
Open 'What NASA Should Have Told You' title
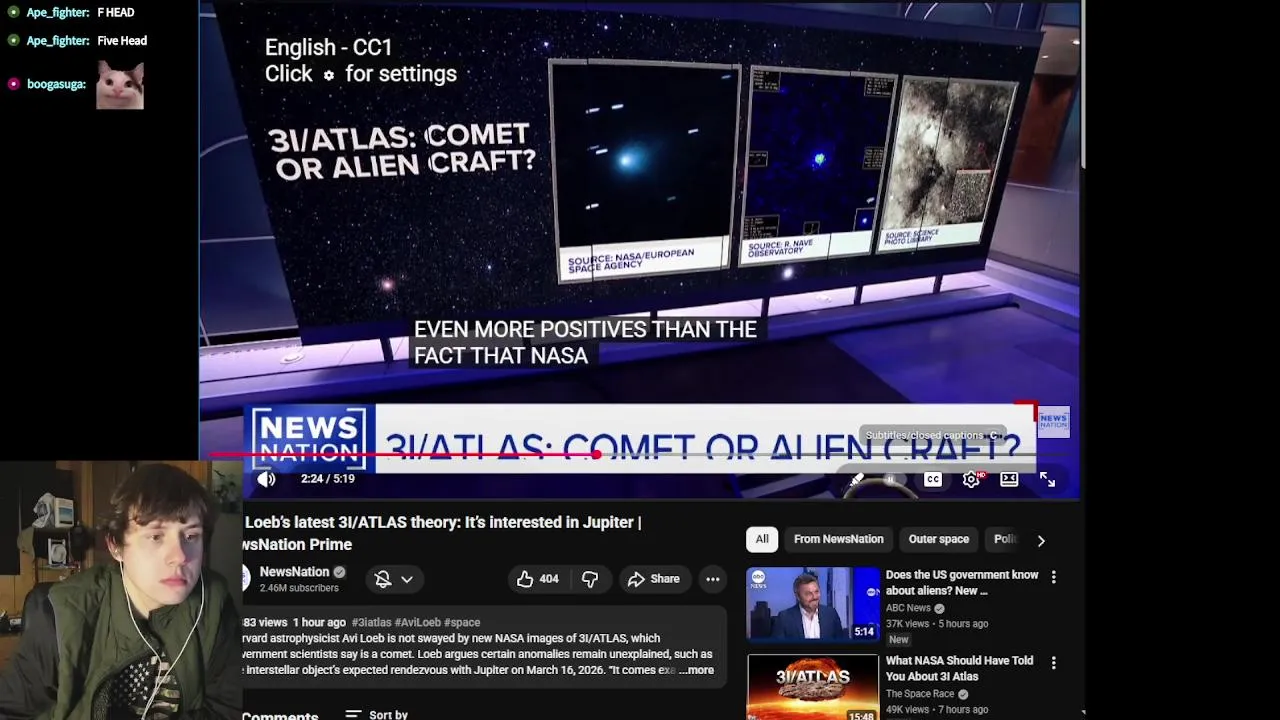[959, 668]
